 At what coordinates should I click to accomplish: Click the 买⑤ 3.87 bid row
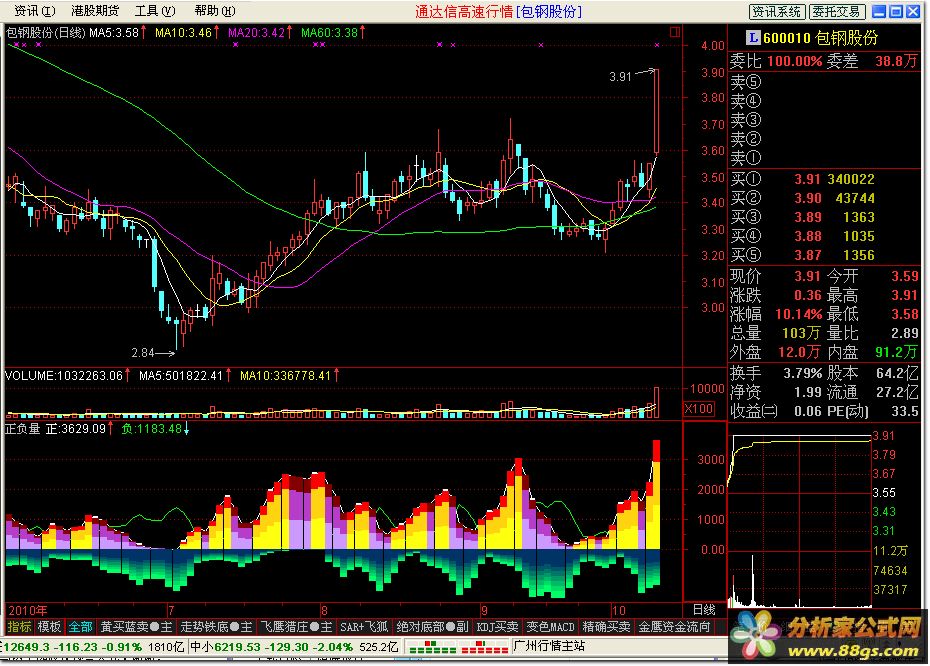824,255
